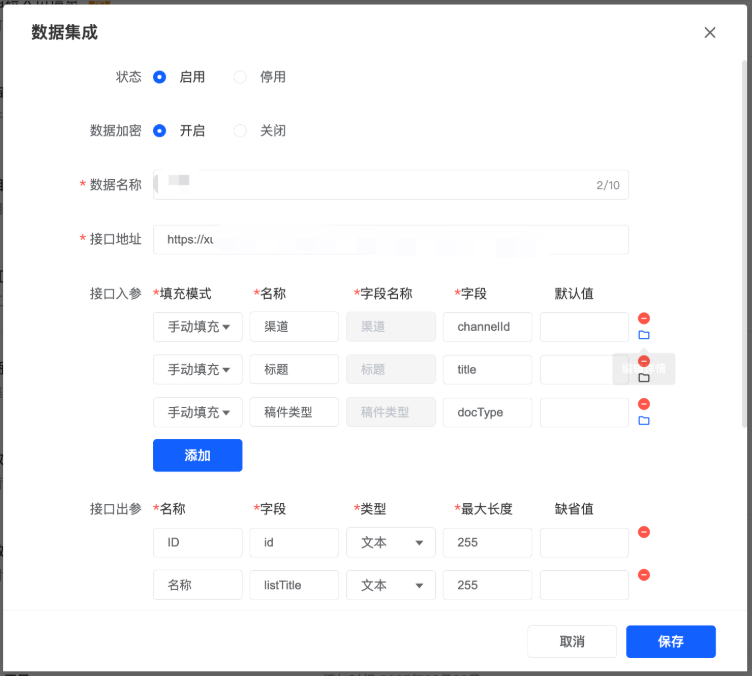Click 取消 to cancel the dialog
The width and height of the screenshot is (752, 676).
(572, 642)
